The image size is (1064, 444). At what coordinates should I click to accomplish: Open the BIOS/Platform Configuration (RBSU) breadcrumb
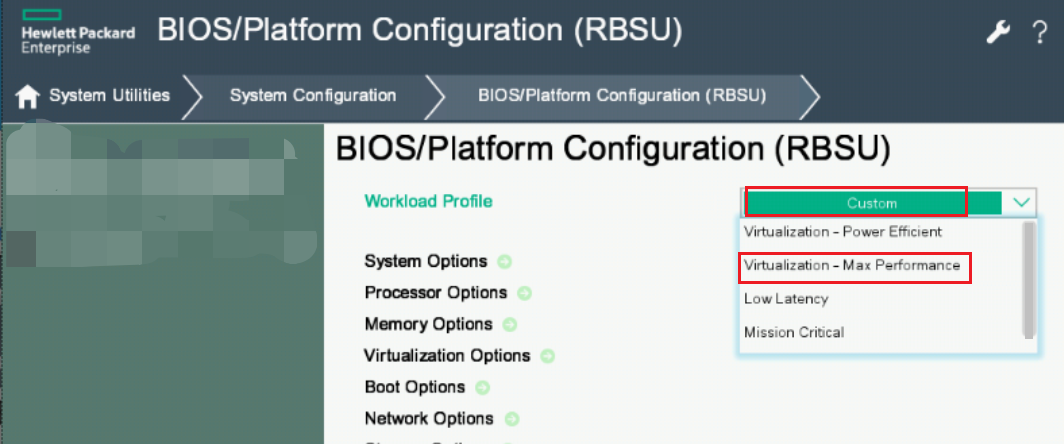tap(622, 96)
